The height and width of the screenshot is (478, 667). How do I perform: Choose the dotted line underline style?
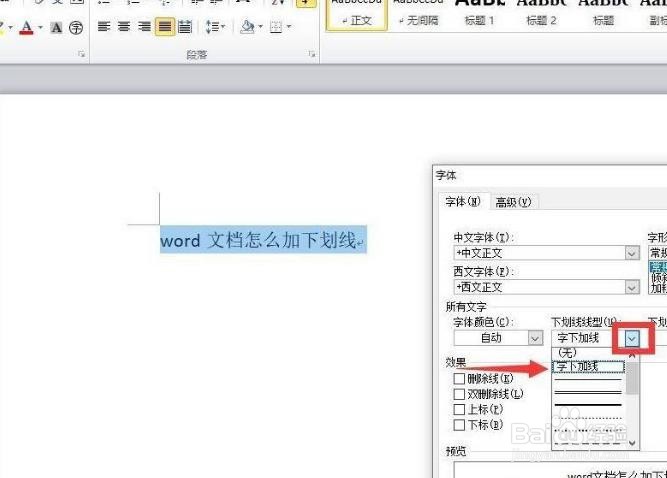coord(589,418)
